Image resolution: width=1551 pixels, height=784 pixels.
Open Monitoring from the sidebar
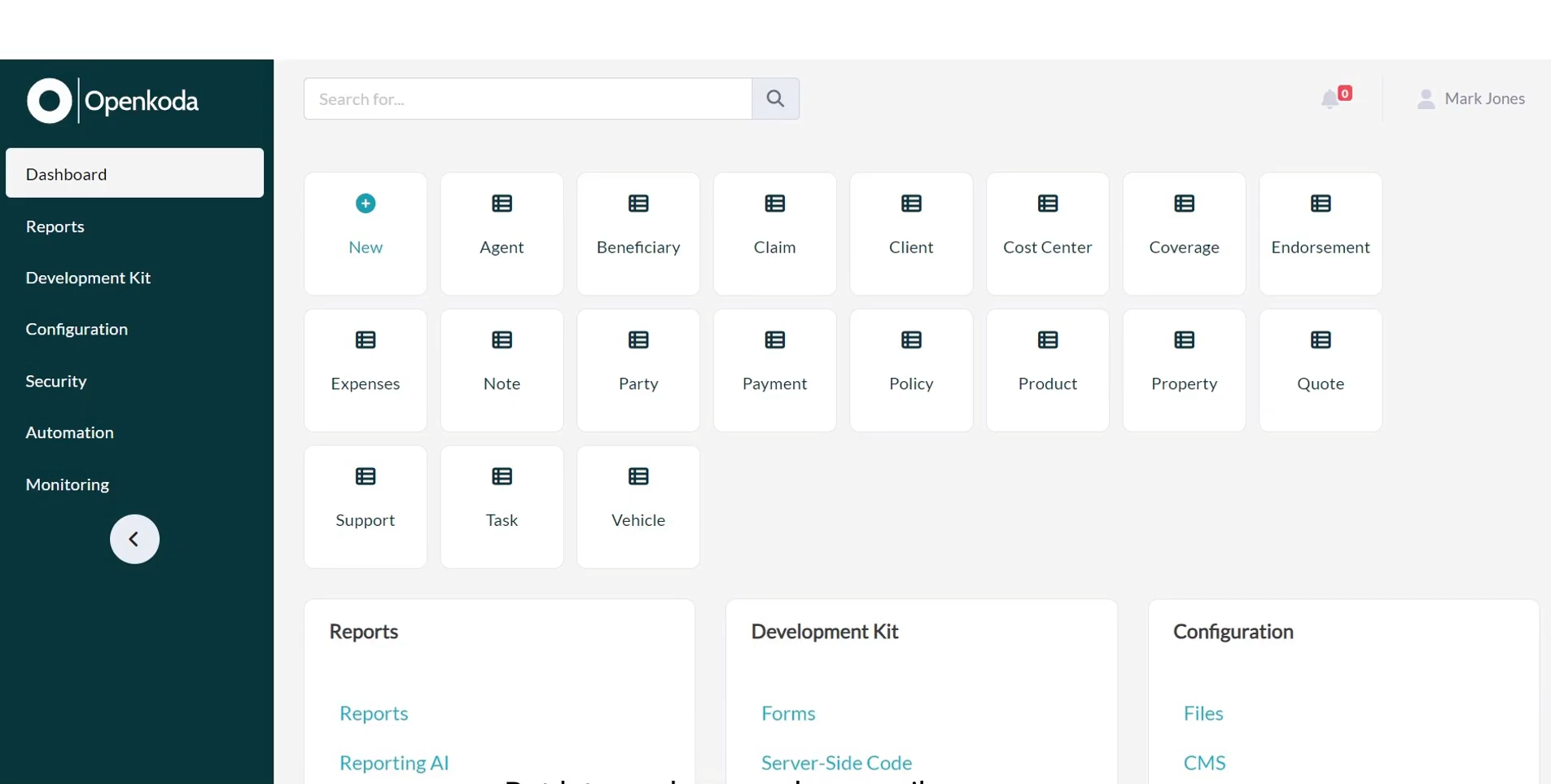pos(68,484)
